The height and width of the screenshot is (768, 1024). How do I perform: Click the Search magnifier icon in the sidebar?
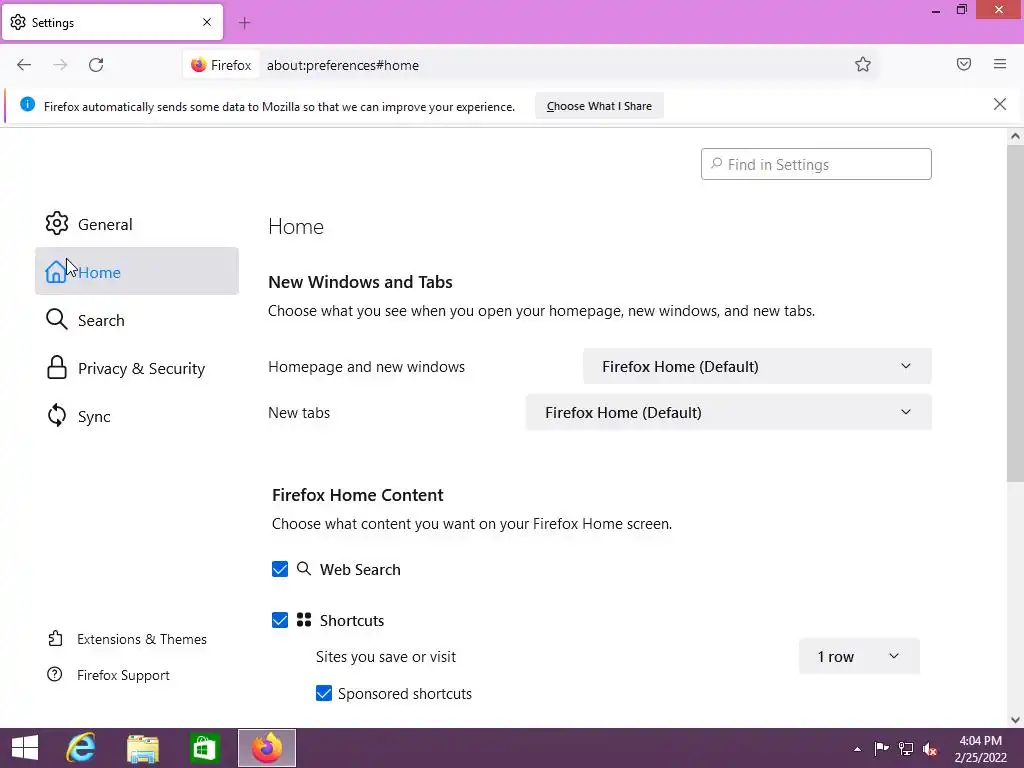pyautogui.click(x=57, y=319)
